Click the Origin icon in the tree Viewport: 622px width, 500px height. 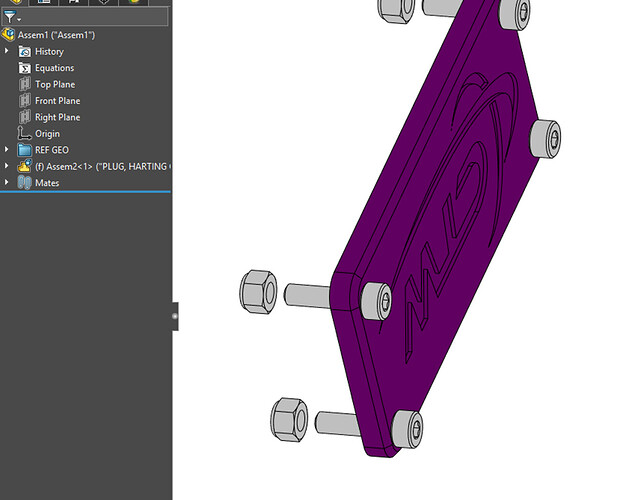25,134
